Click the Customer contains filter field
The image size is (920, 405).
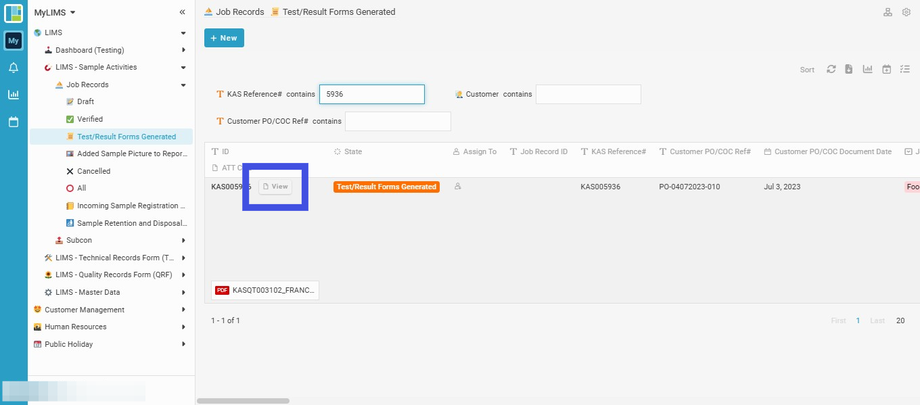coord(588,94)
